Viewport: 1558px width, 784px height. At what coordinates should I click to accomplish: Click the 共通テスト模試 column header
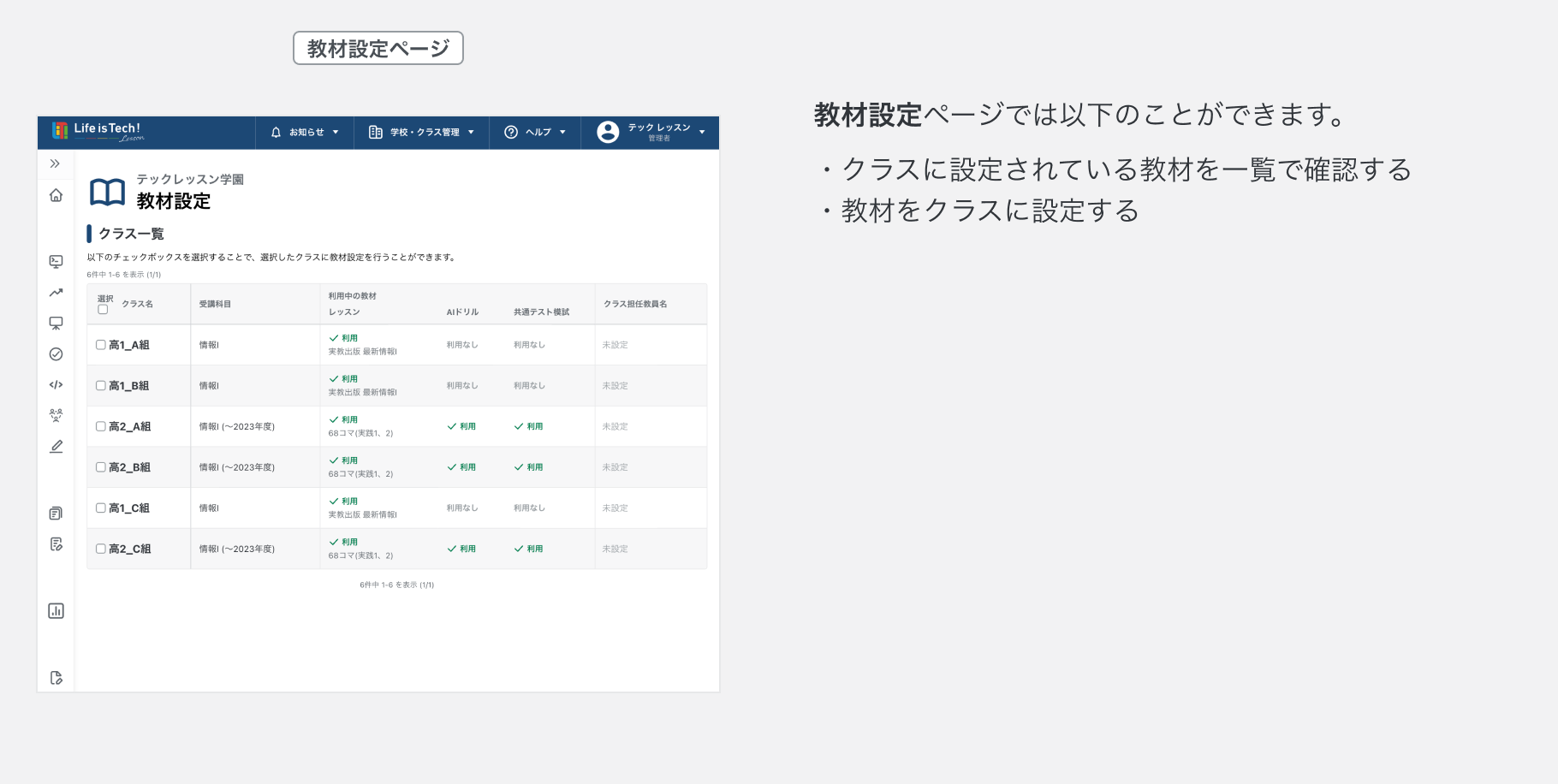click(541, 312)
